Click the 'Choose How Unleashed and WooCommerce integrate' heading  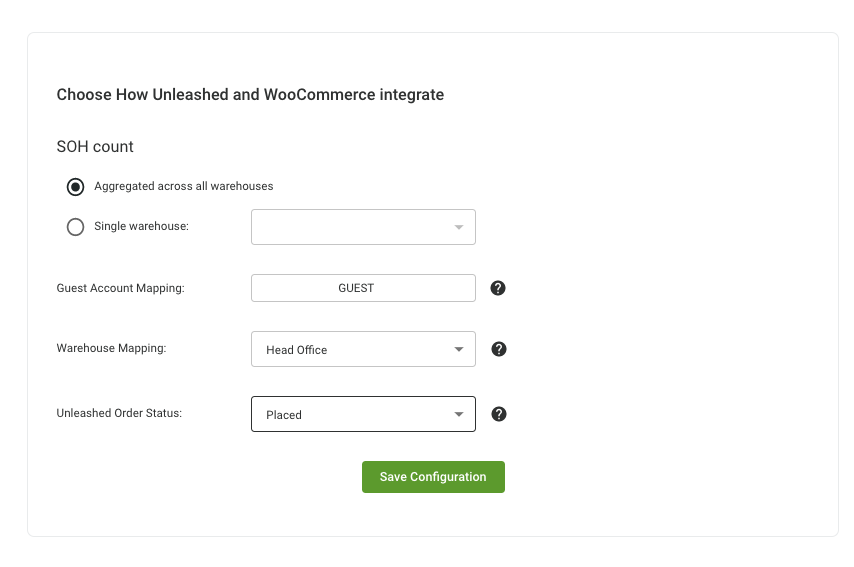250,95
